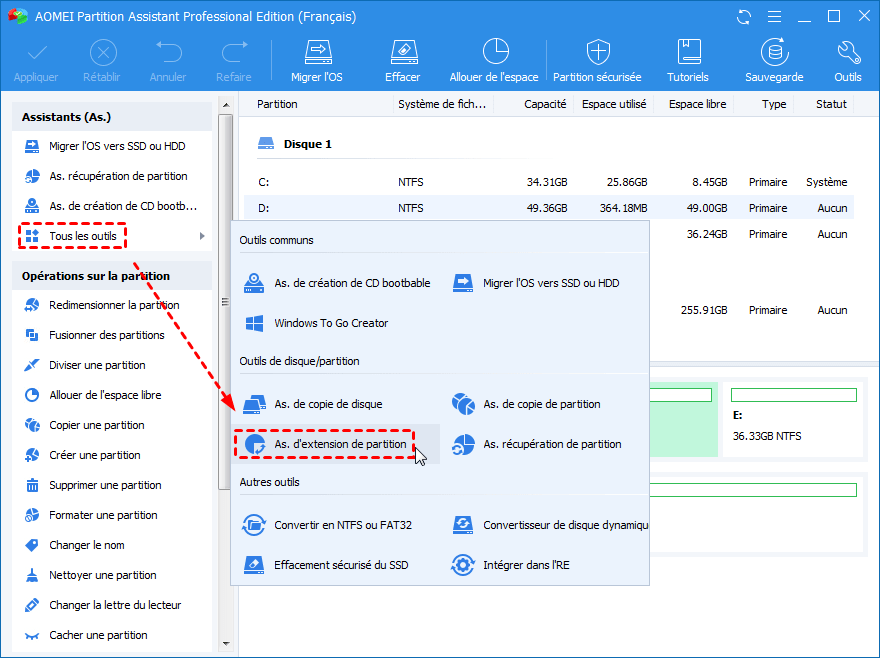The height and width of the screenshot is (658, 880).
Task: Click the Espace libre column header
Action: point(697,104)
